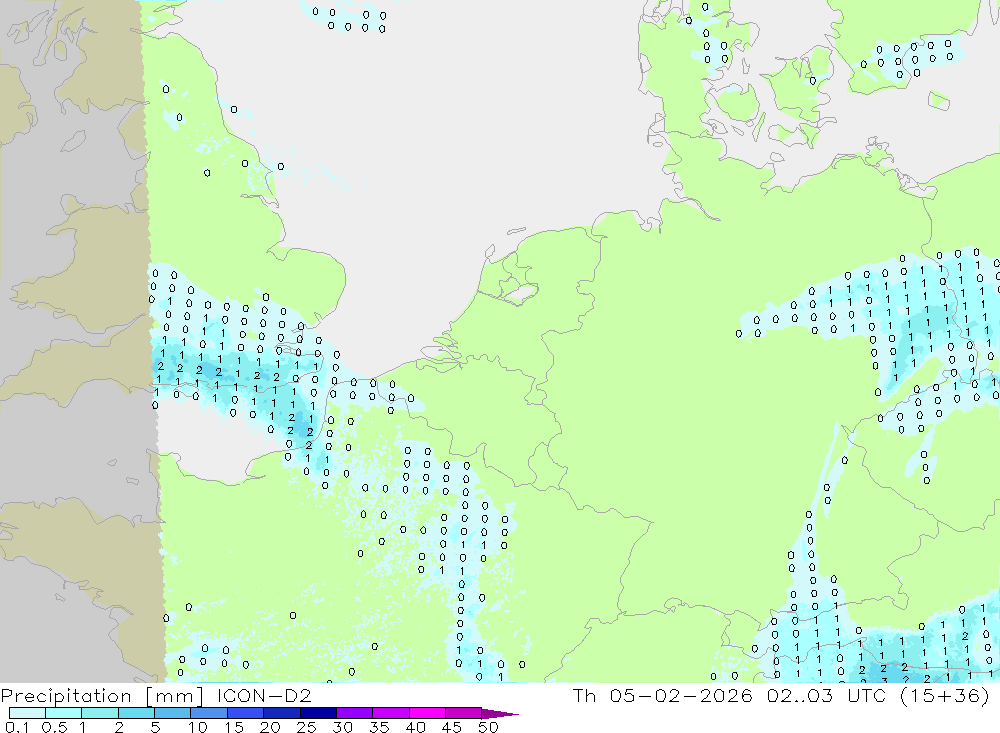Select the 5–10 mm light blue legend swatch
This screenshot has height=733, width=1000.
[173, 713]
